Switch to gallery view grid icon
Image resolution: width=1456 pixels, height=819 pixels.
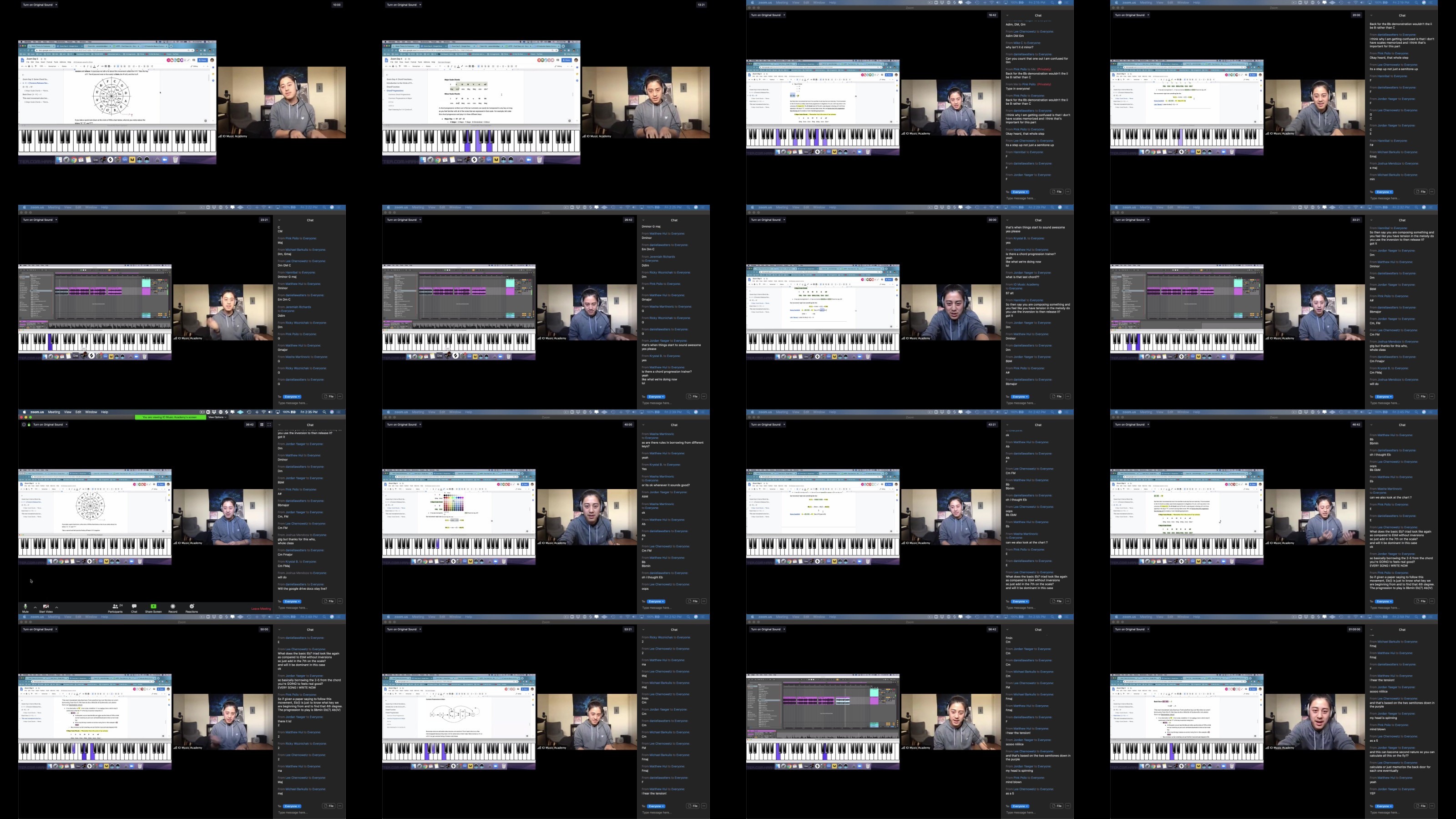coord(262,425)
